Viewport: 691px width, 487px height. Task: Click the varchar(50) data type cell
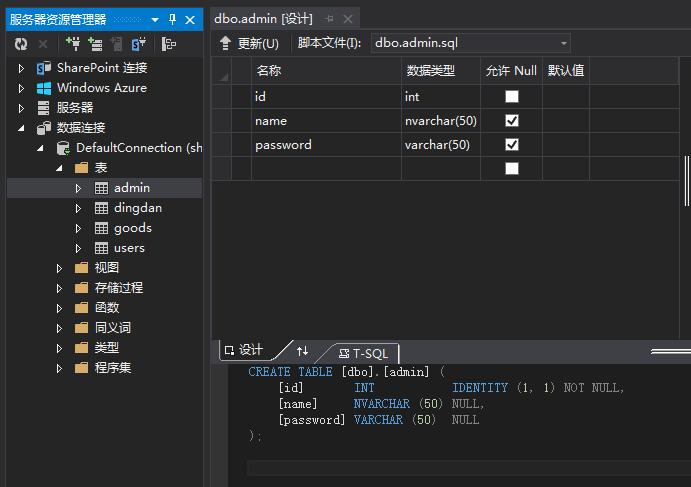pos(441,145)
